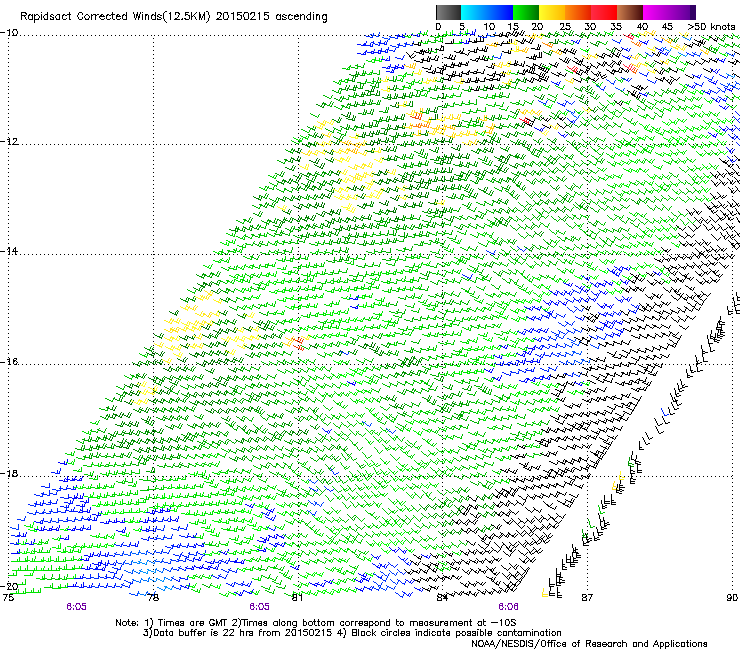This screenshot has height=650, width=740.
Task: Click the 78 longitude axis label
Action: click(153, 598)
